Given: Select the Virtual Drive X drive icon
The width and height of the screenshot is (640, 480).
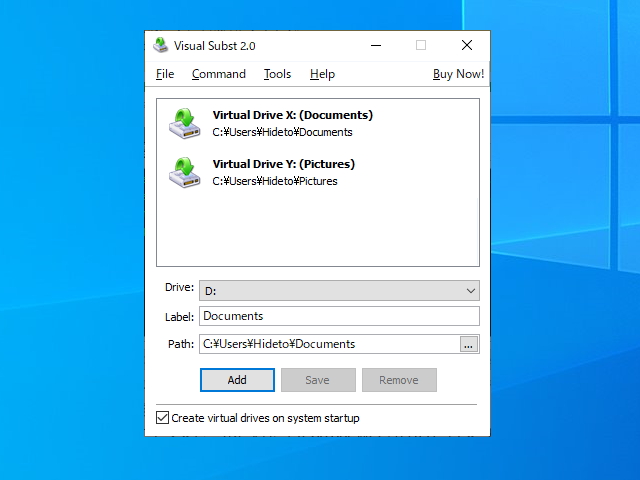Looking at the screenshot, I should click(184, 124).
